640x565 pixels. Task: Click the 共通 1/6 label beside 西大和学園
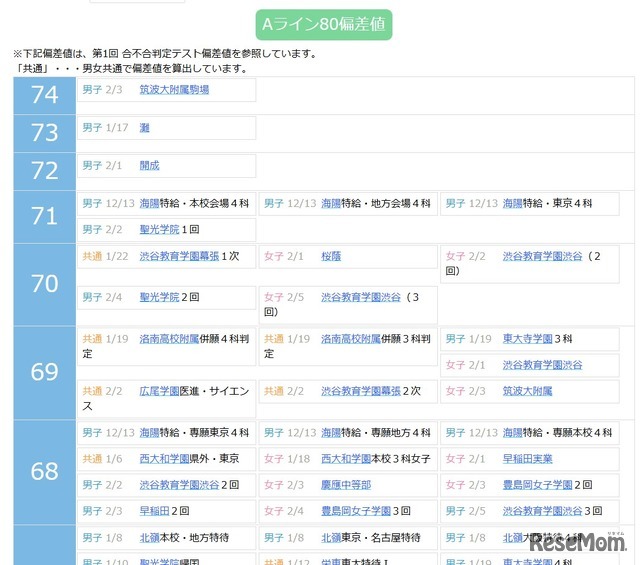coord(102,458)
